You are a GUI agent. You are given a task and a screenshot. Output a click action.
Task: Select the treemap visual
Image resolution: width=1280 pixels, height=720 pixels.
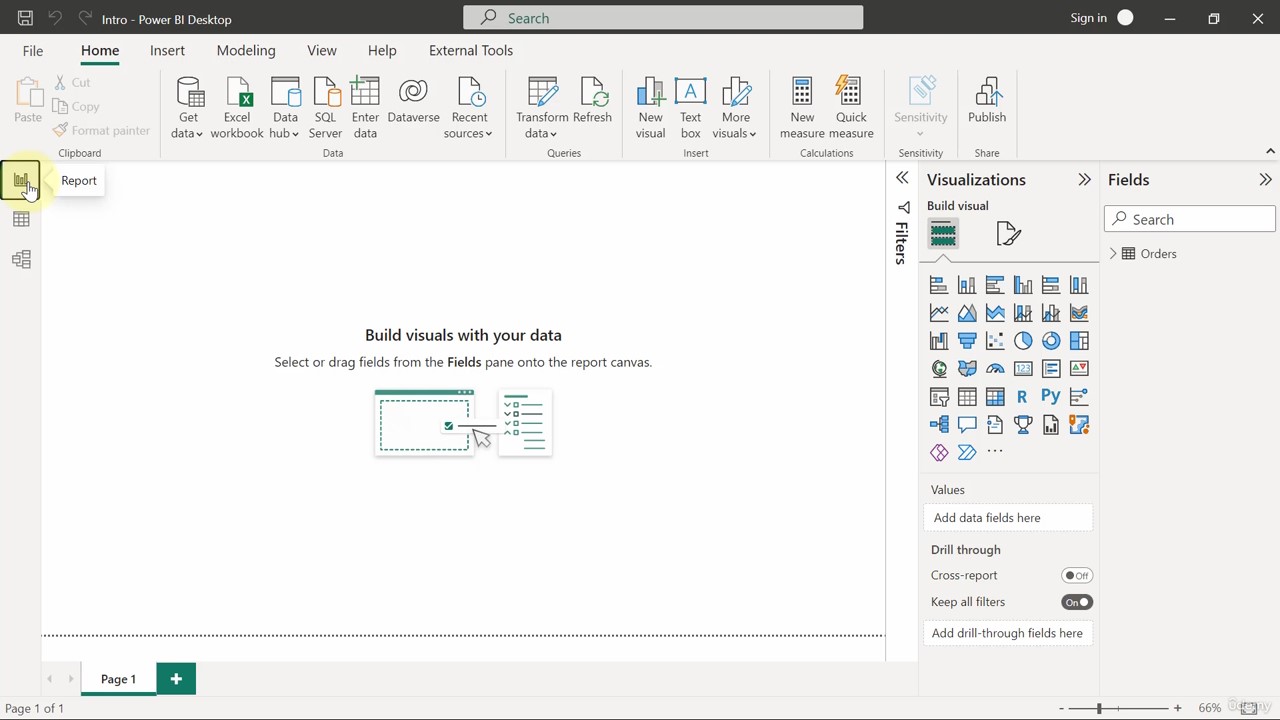[1079, 341]
